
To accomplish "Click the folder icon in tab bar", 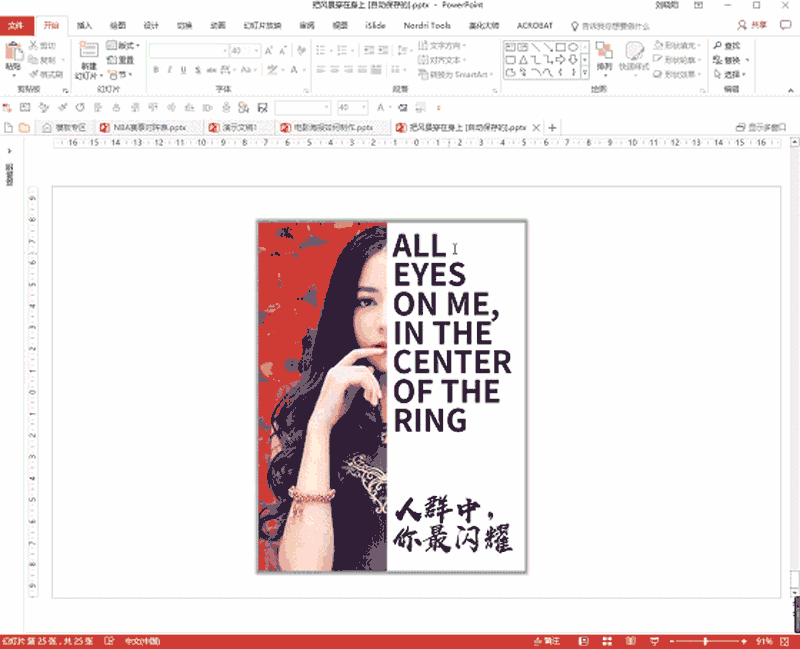I will [x=24, y=127].
